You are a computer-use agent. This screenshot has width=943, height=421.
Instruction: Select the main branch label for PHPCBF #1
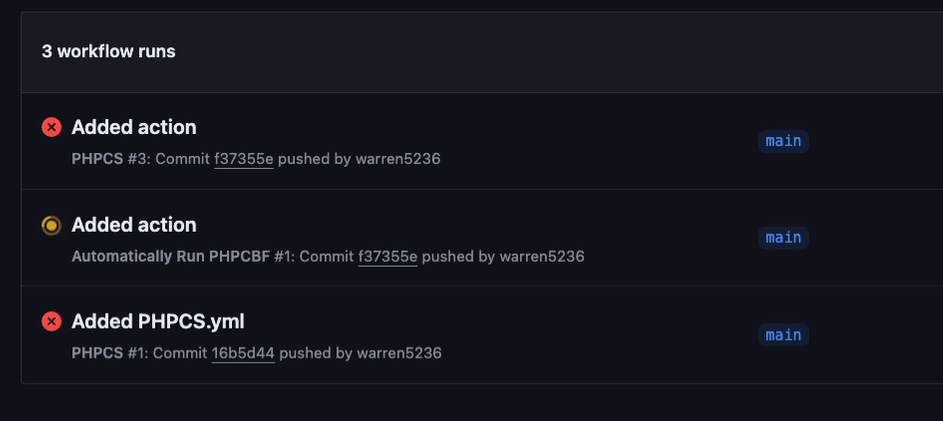(783, 238)
